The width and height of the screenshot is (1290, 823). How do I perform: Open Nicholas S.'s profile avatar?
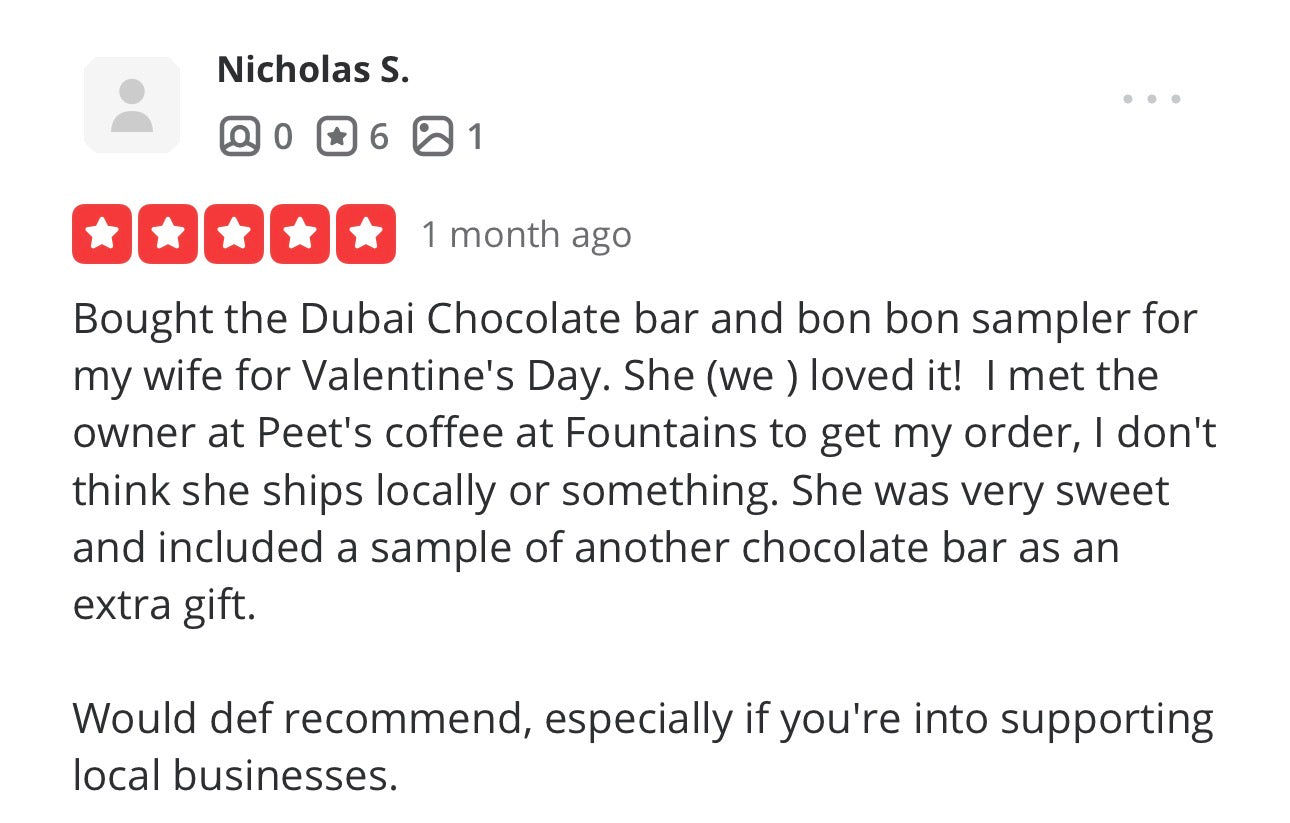tap(131, 103)
